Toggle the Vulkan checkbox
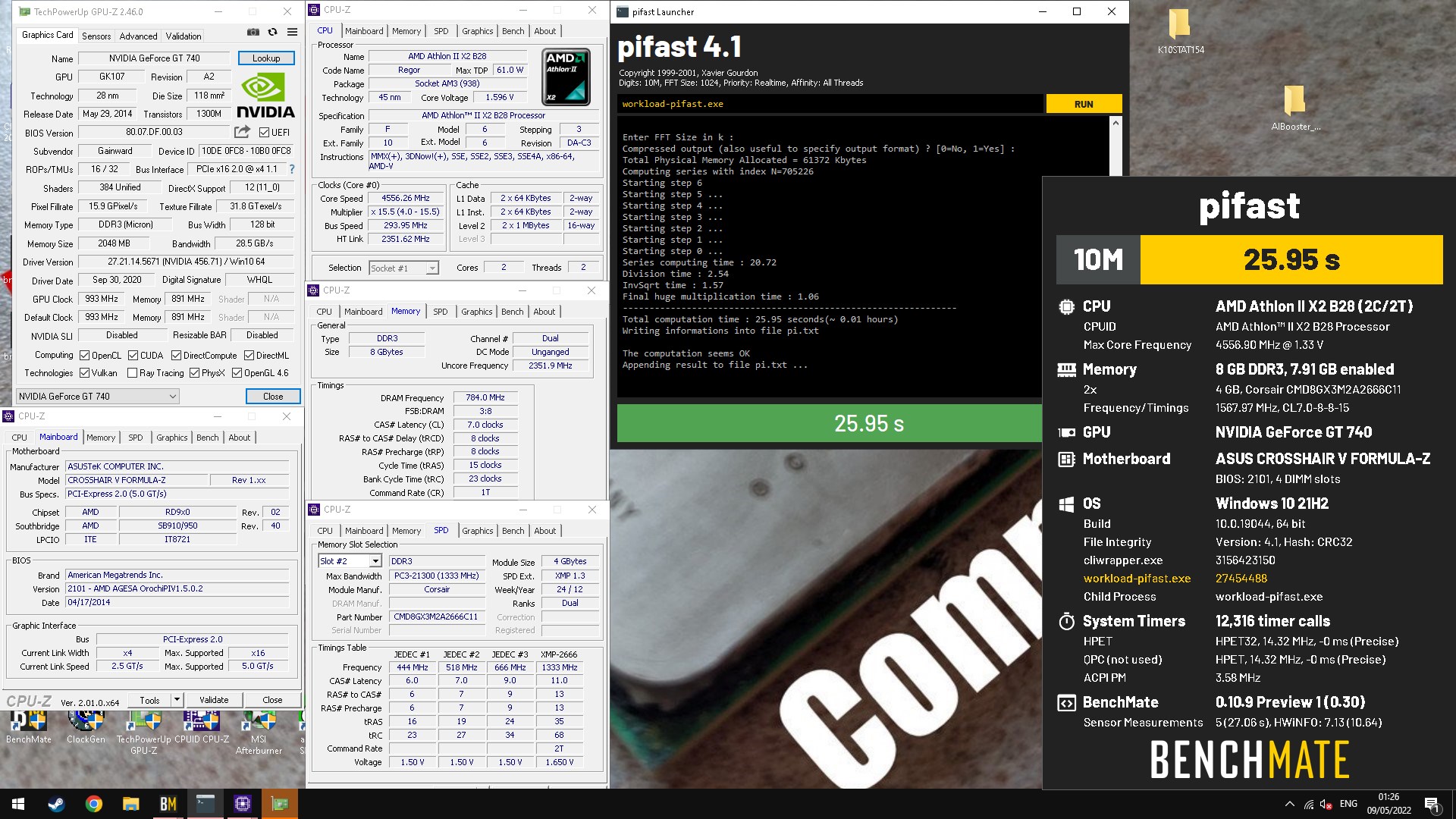This screenshot has height=819, width=1456. (85, 372)
